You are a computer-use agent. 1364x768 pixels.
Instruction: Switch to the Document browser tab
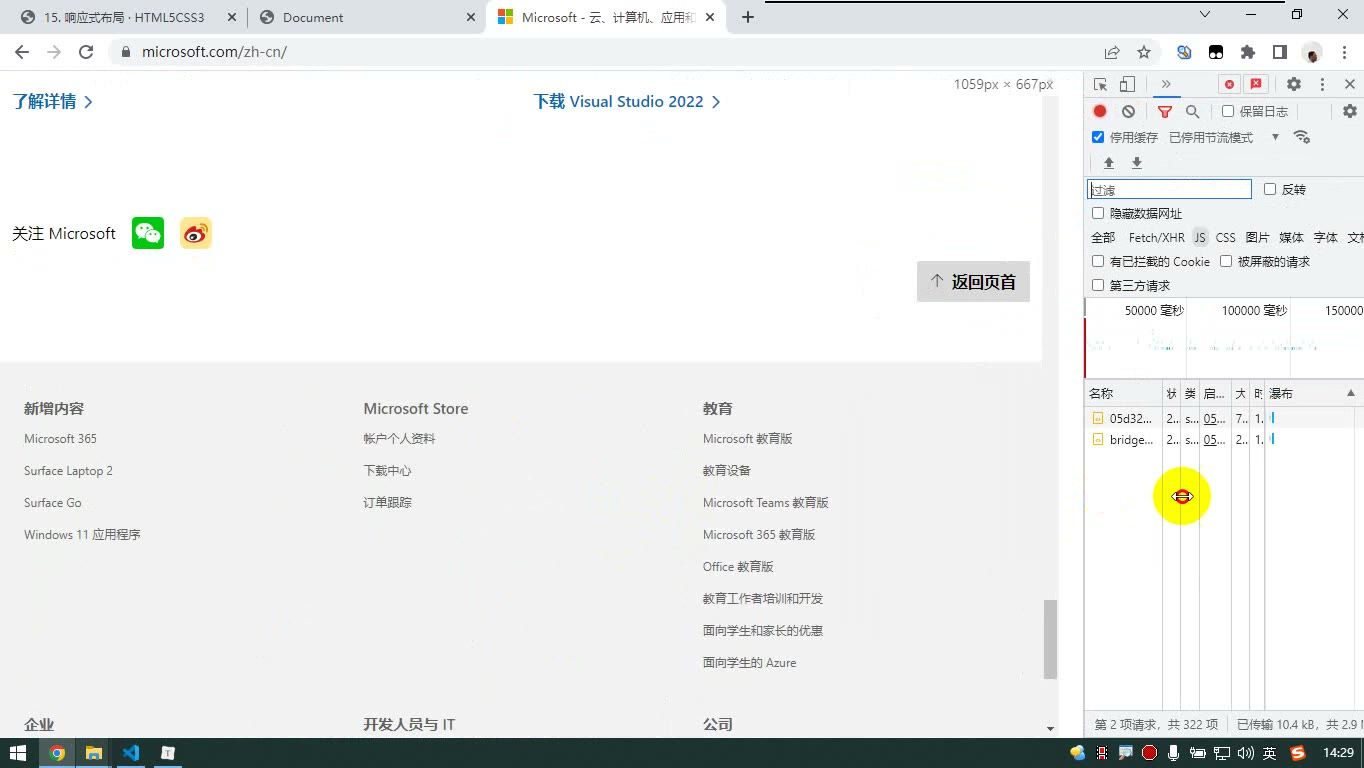click(366, 17)
